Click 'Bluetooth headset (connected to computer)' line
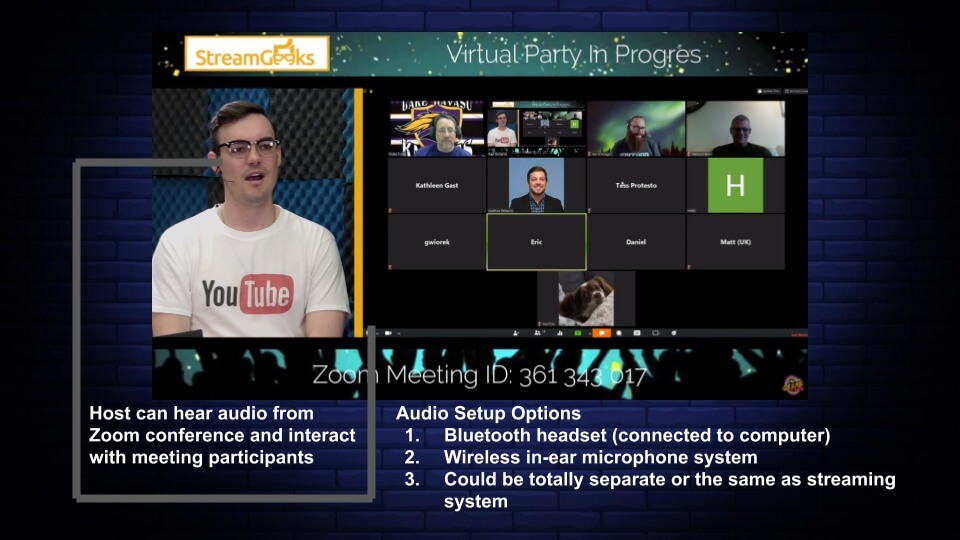The image size is (960, 540). click(x=637, y=435)
